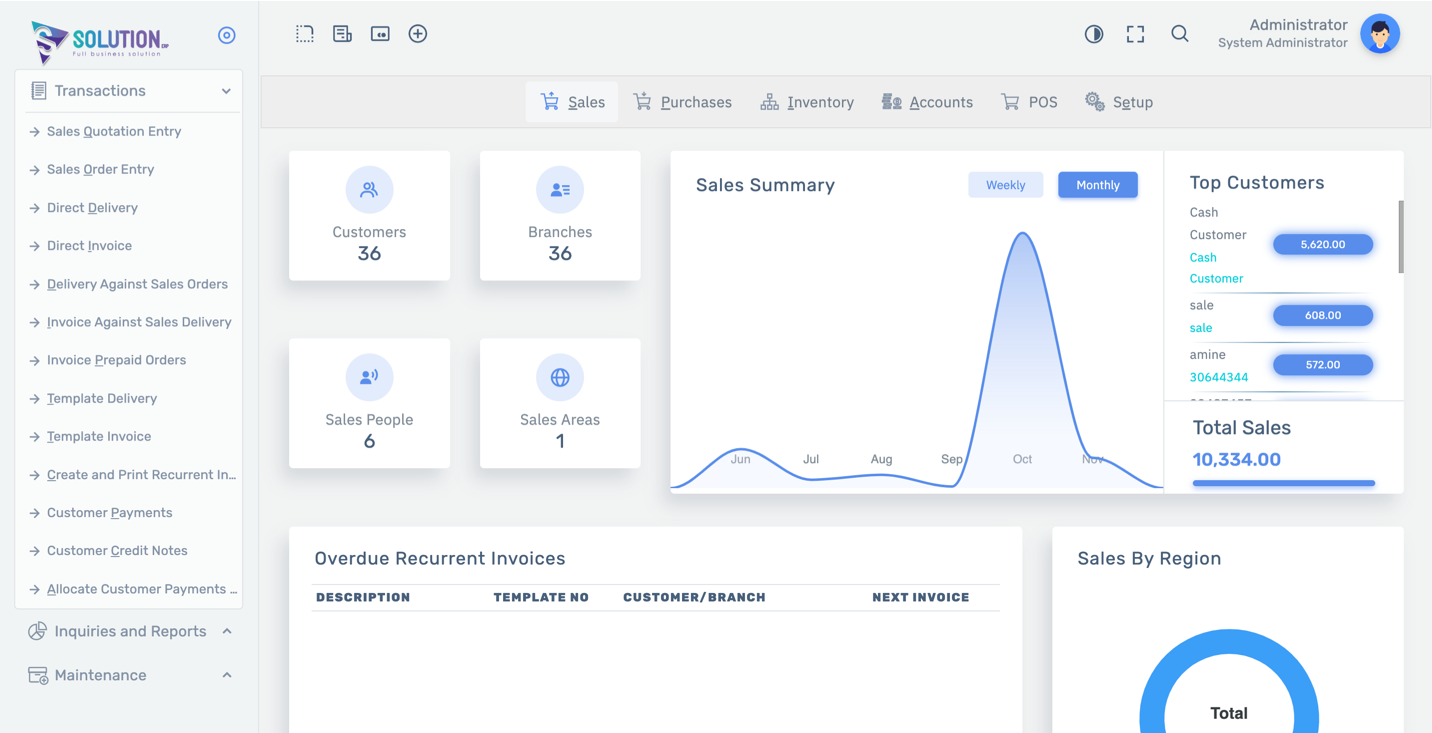Viewport: 1432px width, 733px height.
Task: Open Sales Quotation Entry
Action: (114, 131)
